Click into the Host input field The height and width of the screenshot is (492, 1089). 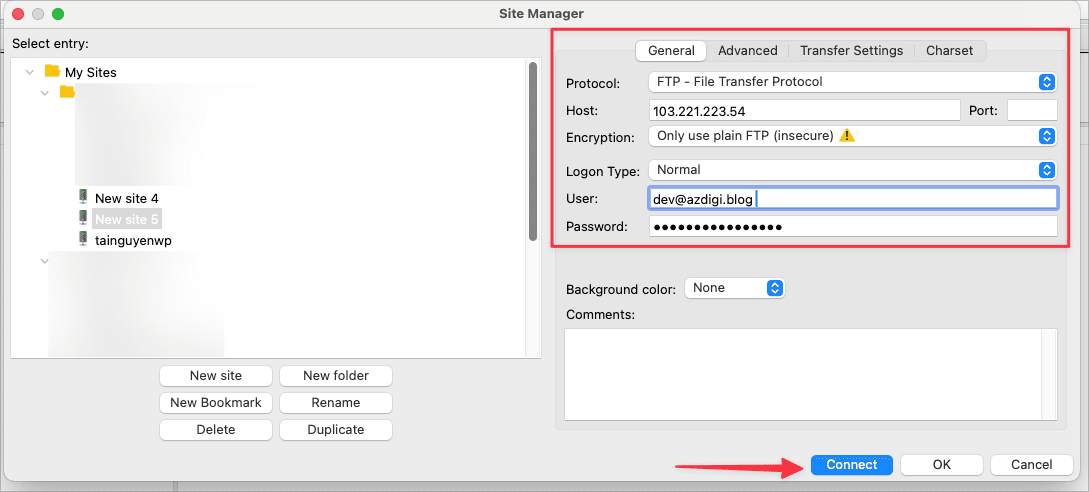[803, 110]
